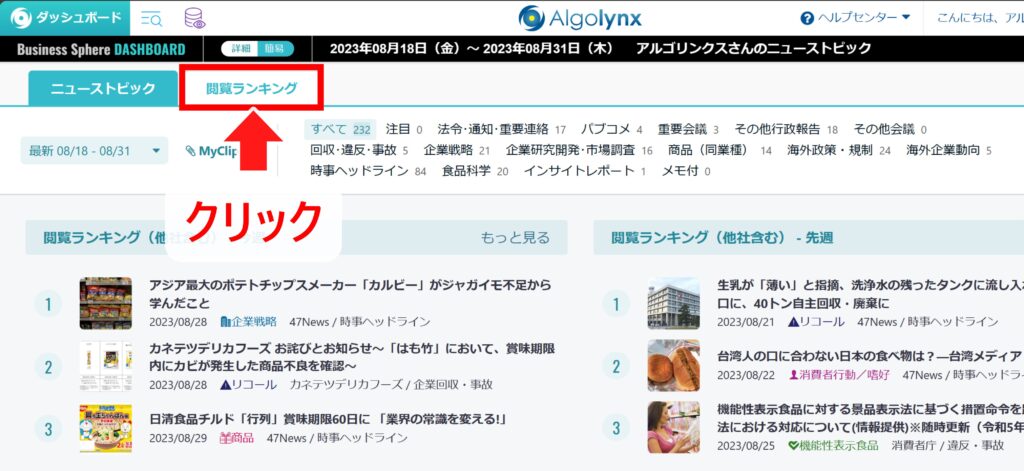Filter news by 食品科学 category

pyautogui.click(x=468, y=171)
